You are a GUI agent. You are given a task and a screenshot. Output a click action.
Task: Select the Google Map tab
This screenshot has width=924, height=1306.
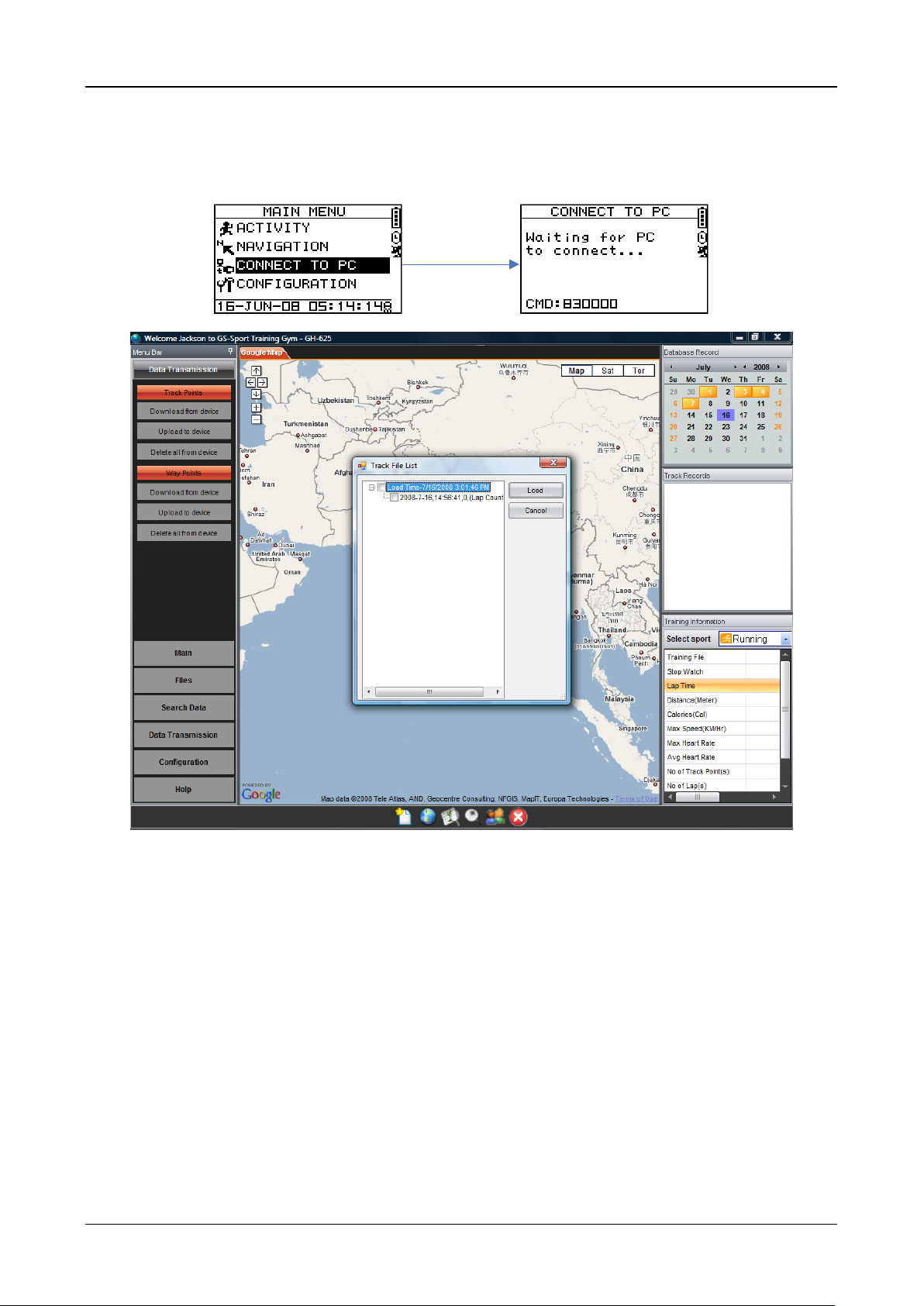(261, 353)
